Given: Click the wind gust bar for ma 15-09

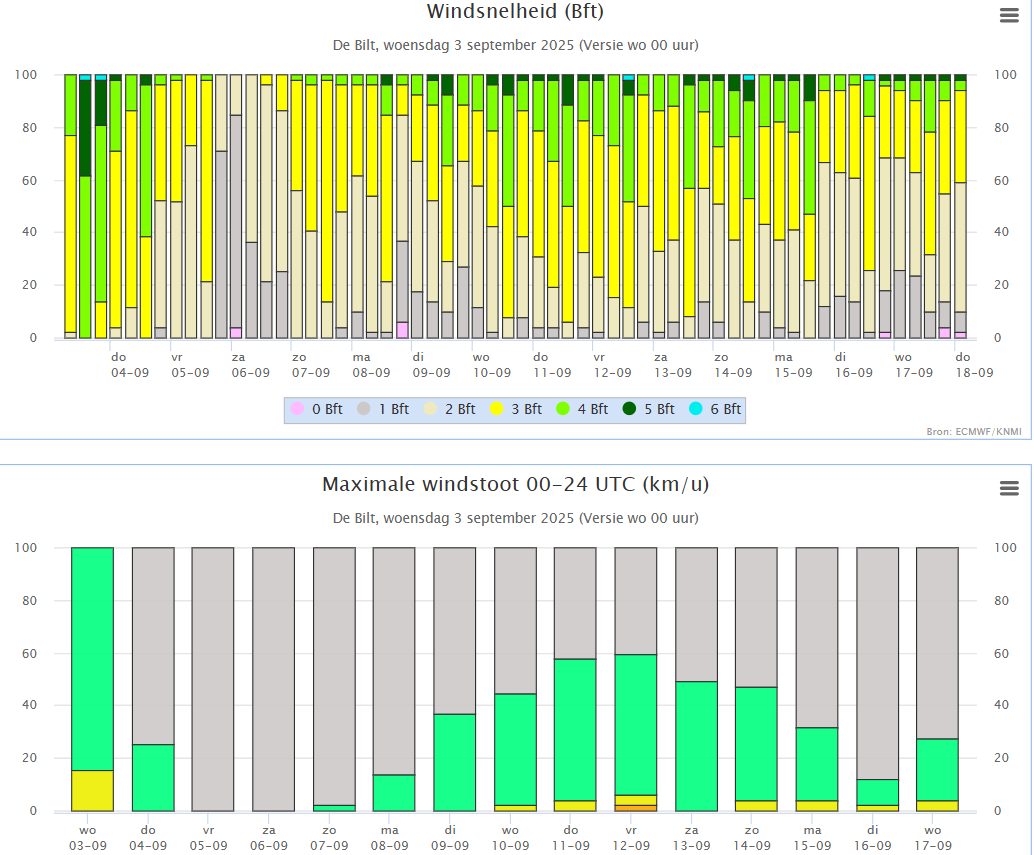Looking at the screenshot, I should (x=817, y=679).
